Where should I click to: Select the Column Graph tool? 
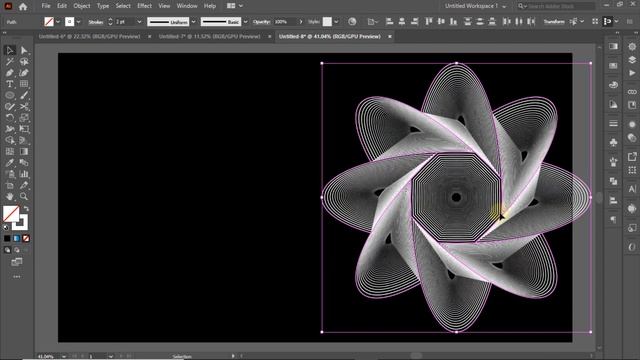24,174
